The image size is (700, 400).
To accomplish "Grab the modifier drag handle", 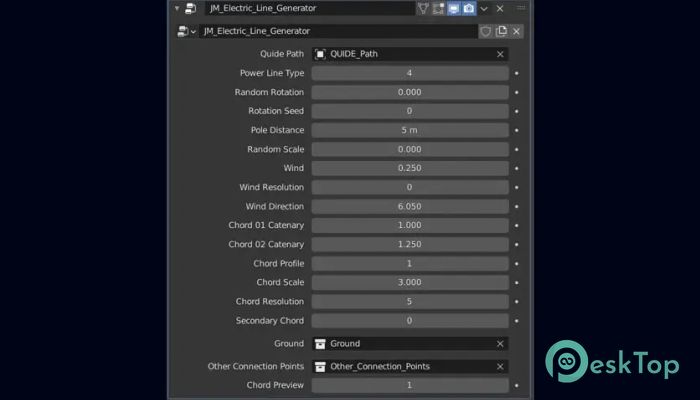I will coord(521,8).
